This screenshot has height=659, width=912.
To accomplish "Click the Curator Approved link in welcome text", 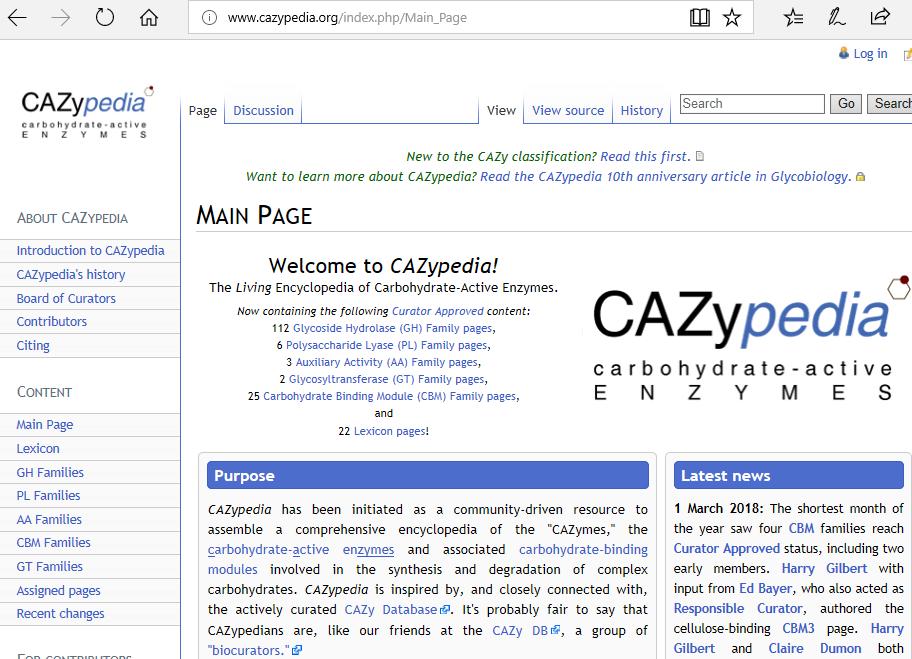I will point(437,311).
